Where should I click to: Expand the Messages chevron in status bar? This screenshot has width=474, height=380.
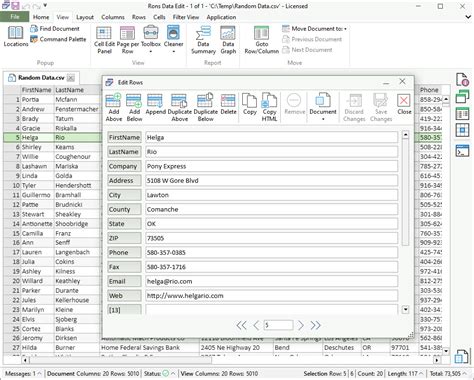[x=39, y=374]
